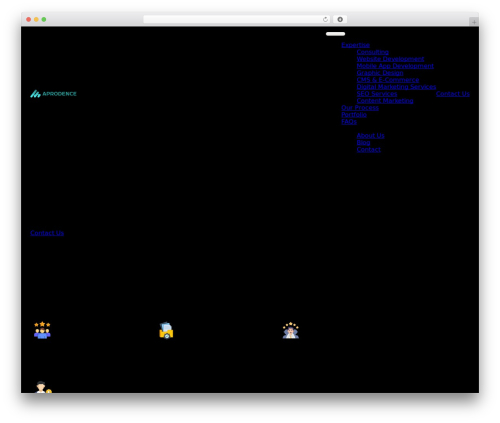This screenshot has height=423, width=500.
Task: Toggle the white hamburger menu bar
Action: pos(335,34)
